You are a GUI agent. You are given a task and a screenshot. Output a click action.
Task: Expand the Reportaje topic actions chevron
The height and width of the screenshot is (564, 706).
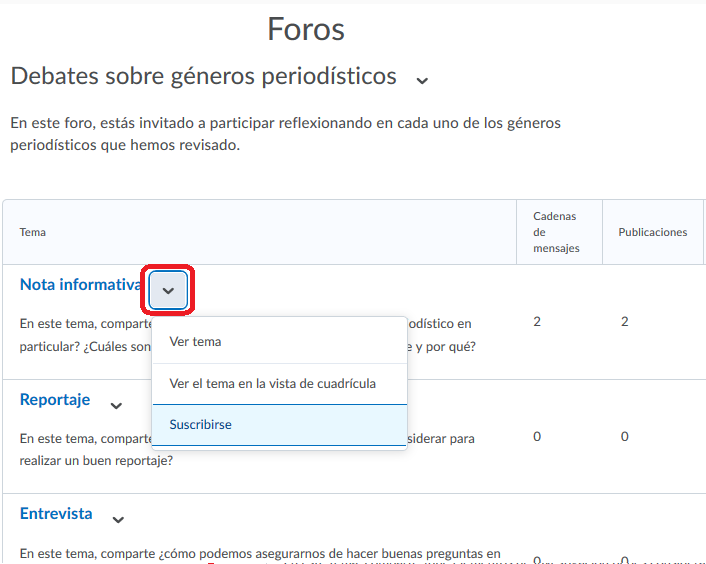pos(116,405)
